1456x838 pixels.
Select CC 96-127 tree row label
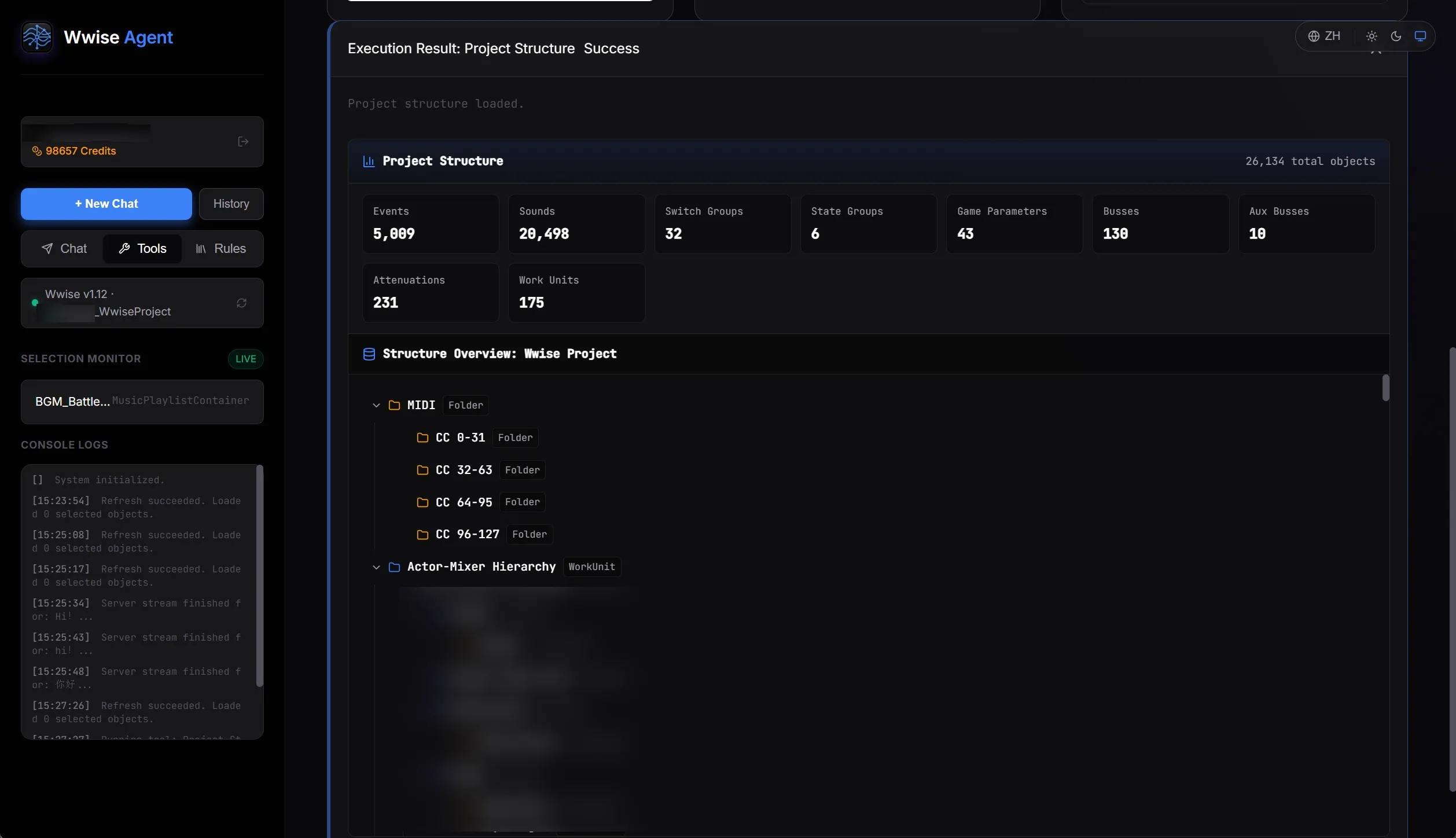coord(467,535)
